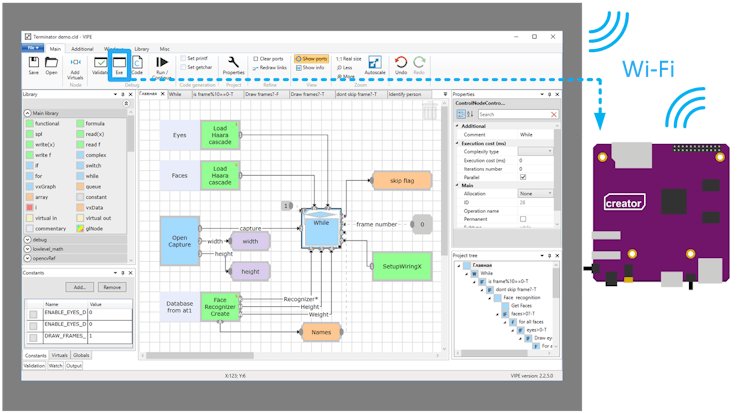Select the SetupWiringX node on canvas
The height and width of the screenshot is (413, 740).
[402, 267]
